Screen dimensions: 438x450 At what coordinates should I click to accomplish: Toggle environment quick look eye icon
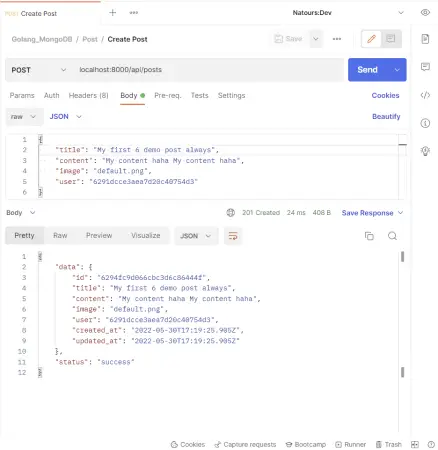(425, 13)
